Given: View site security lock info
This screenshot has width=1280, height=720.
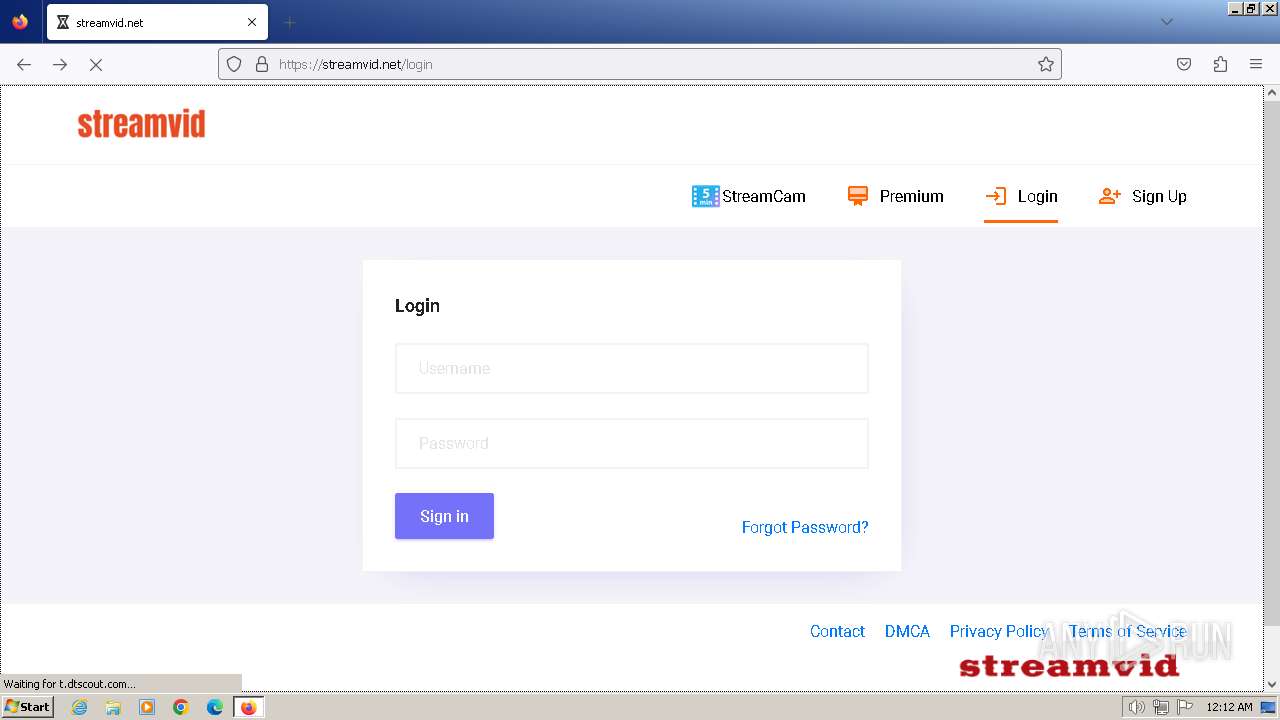Looking at the screenshot, I should [262, 64].
